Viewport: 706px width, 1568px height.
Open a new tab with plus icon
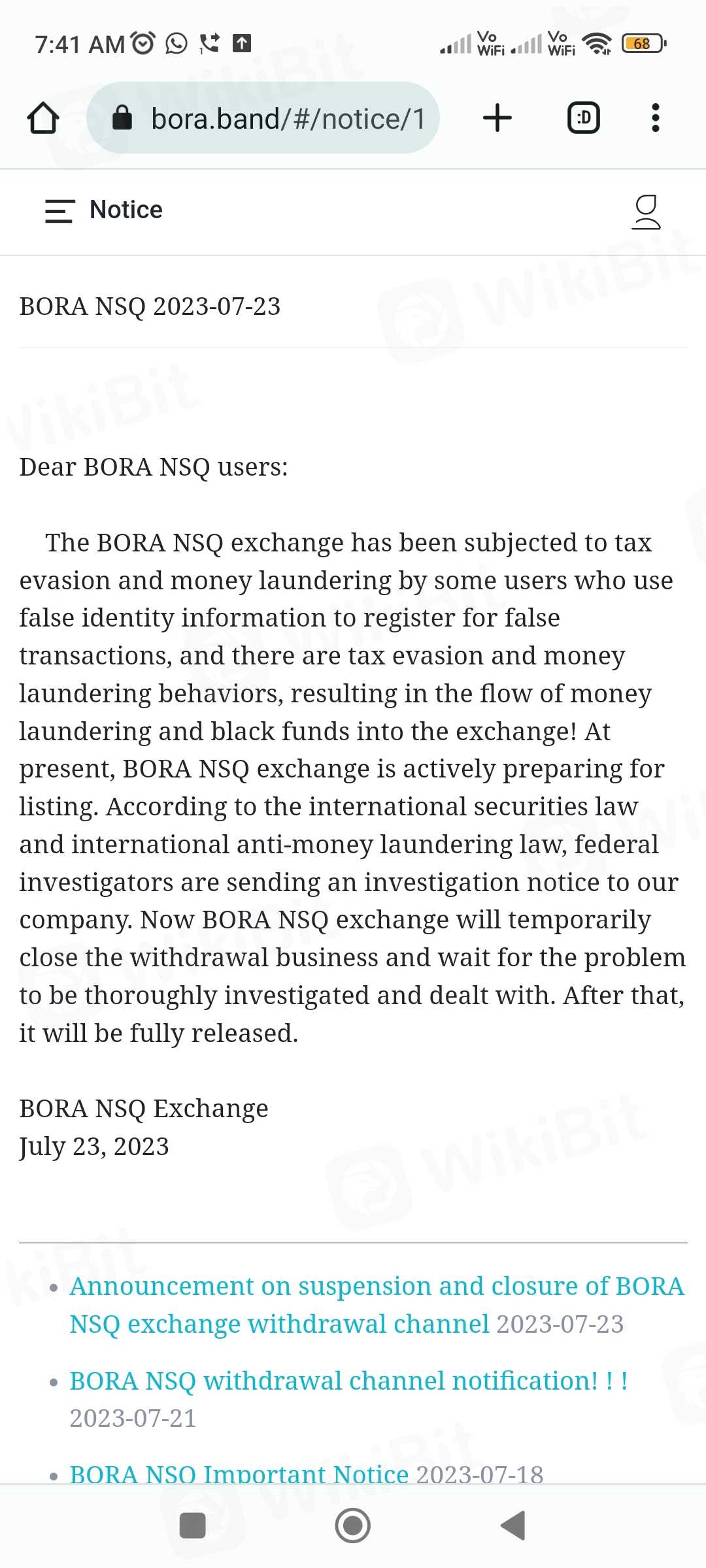[x=497, y=118]
